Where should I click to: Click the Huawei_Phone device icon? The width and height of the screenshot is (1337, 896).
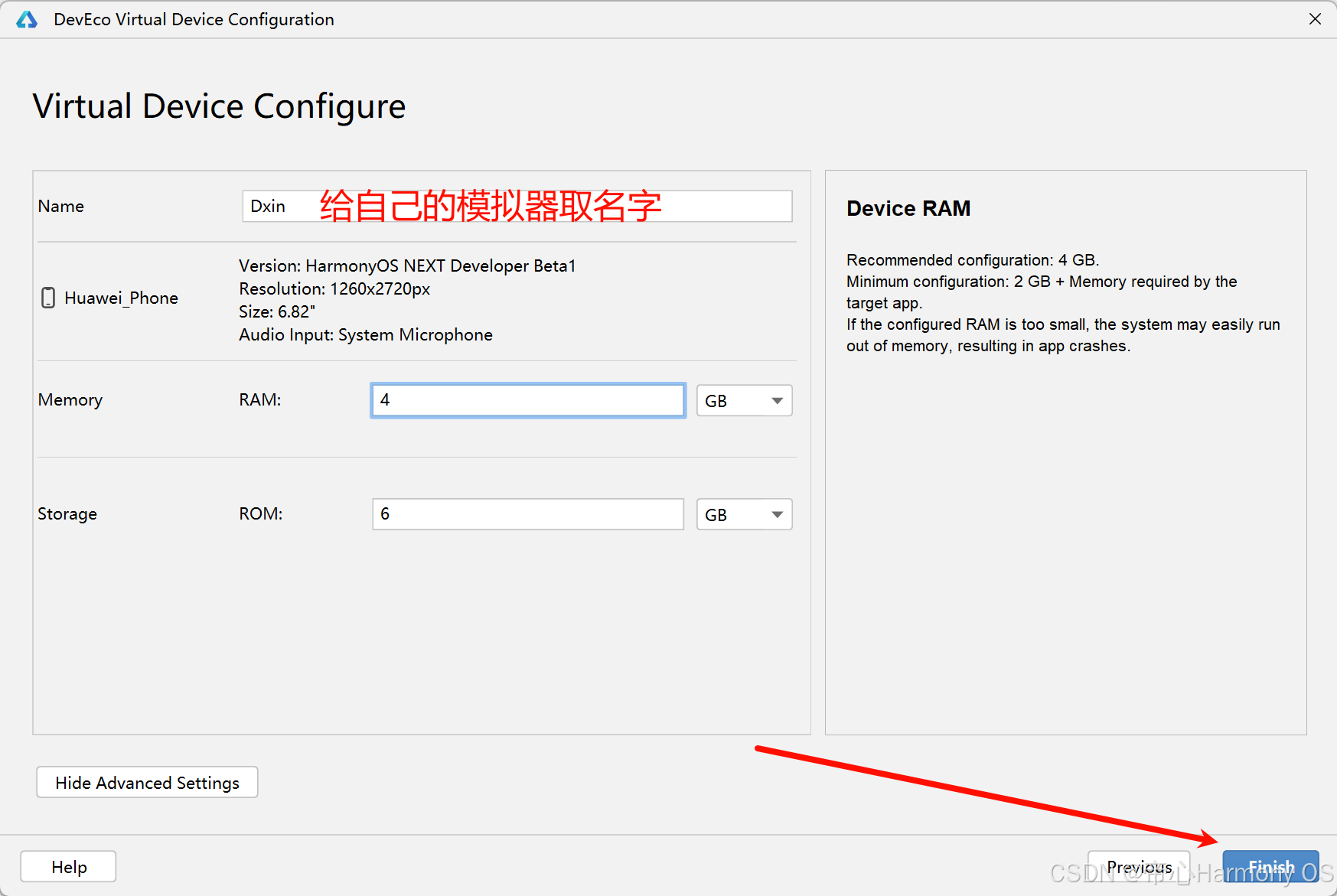pos(48,298)
